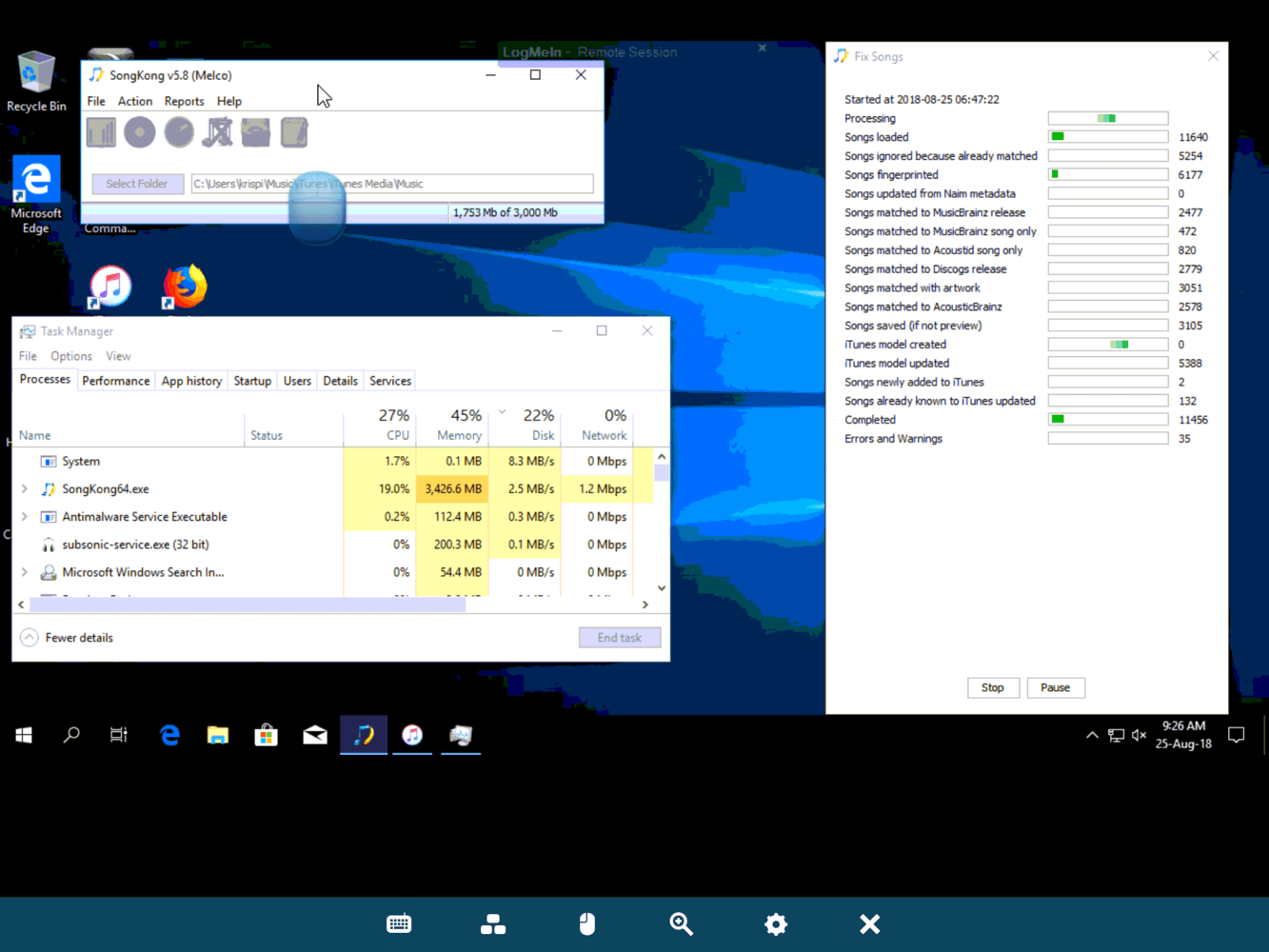The width and height of the screenshot is (1269, 952).
Task: Click the File Explorer icon in taskbar
Action: 218,735
